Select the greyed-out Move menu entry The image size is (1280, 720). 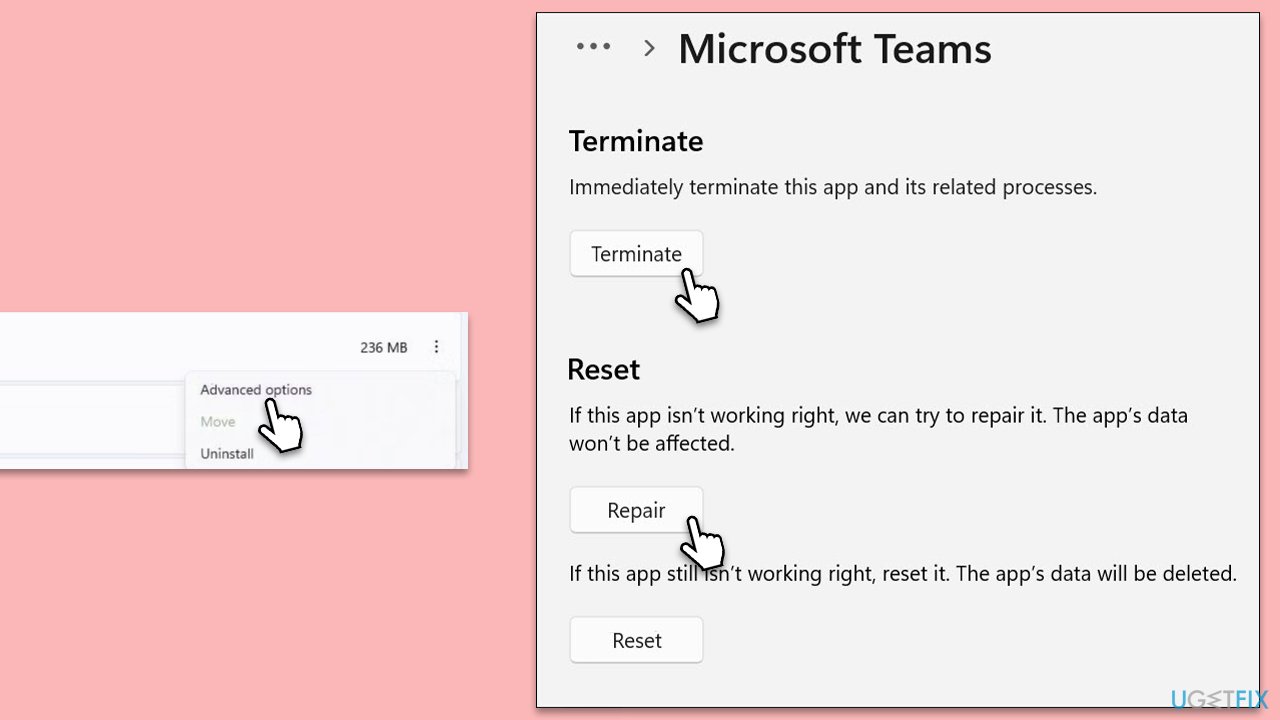coord(217,422)
